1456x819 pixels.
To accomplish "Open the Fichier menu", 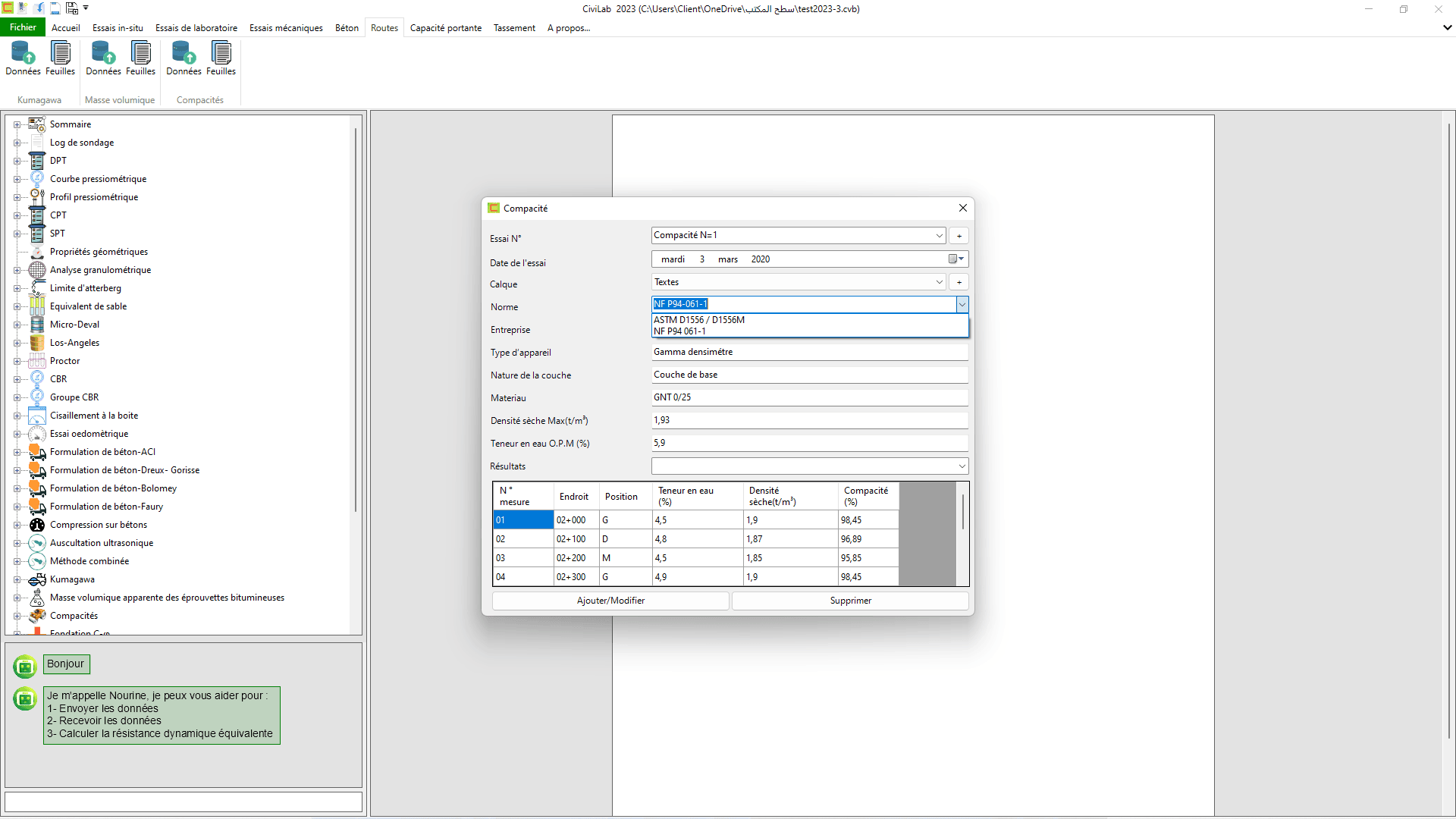I will tap(23, 27).
